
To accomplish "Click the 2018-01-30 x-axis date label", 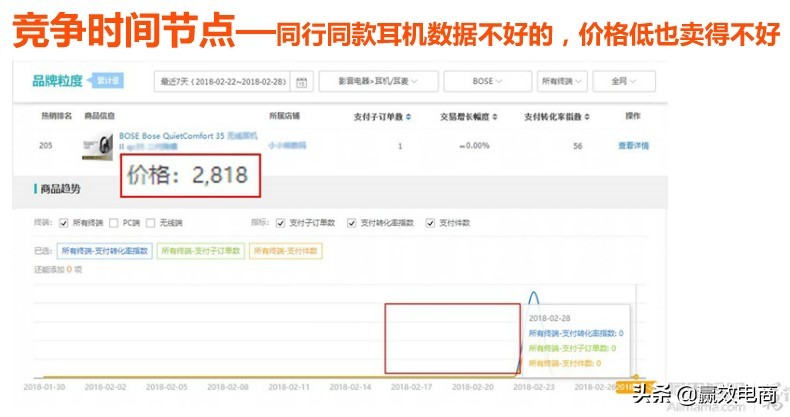I will point(44,387).
